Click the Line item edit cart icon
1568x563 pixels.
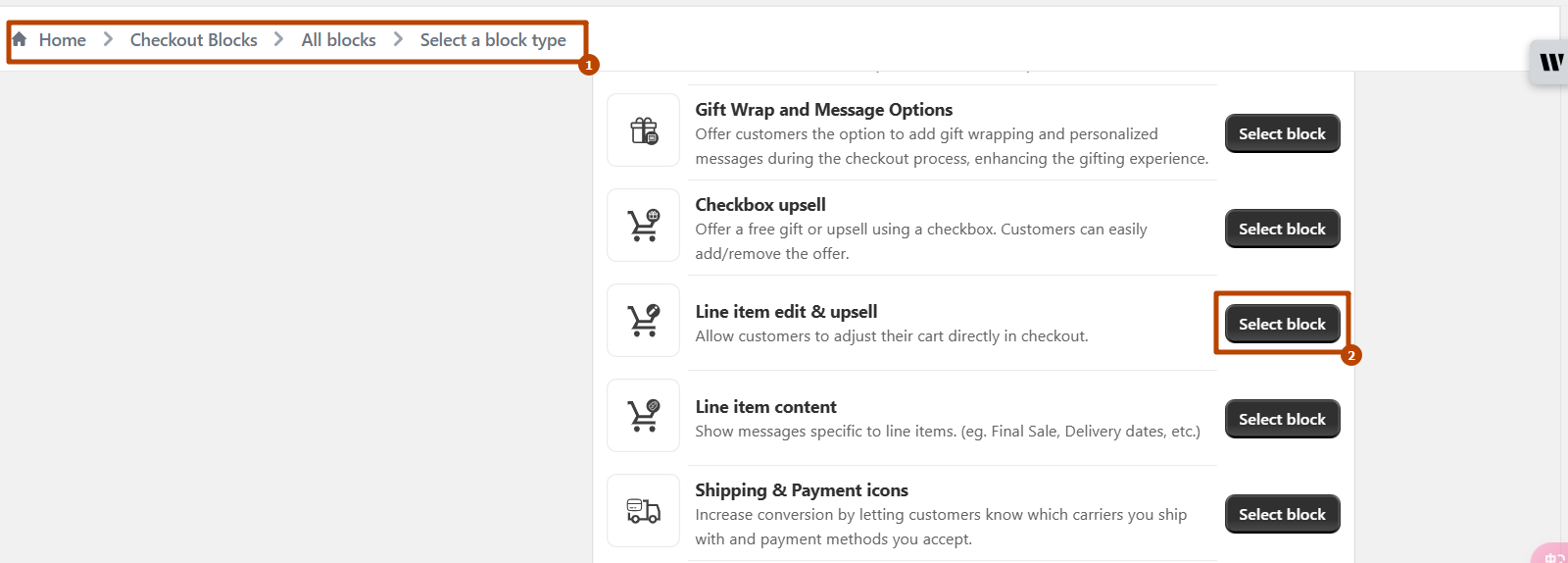(x=644, y=321)
